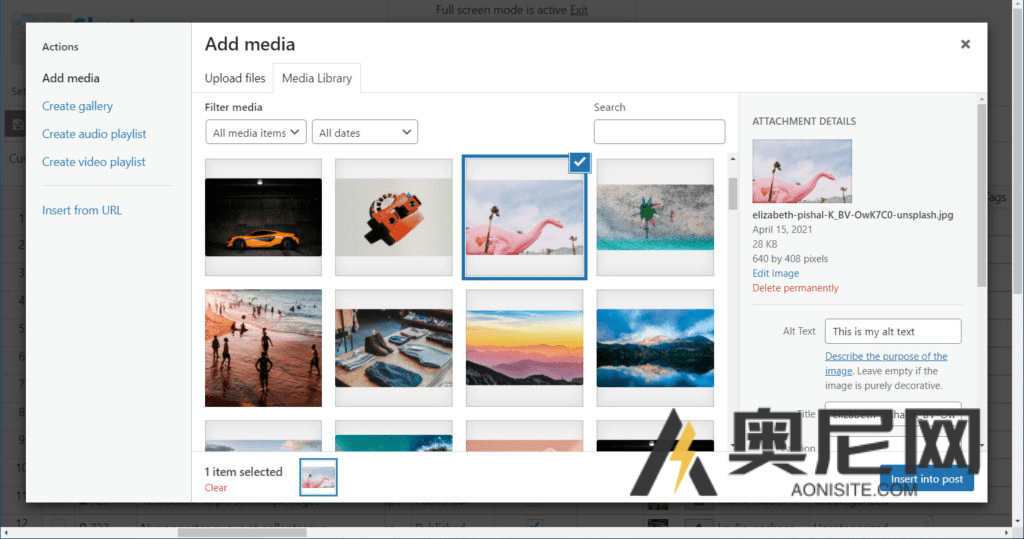Click Clear selection link
The width and height of the screenshot is (1024, 539).
216,487
